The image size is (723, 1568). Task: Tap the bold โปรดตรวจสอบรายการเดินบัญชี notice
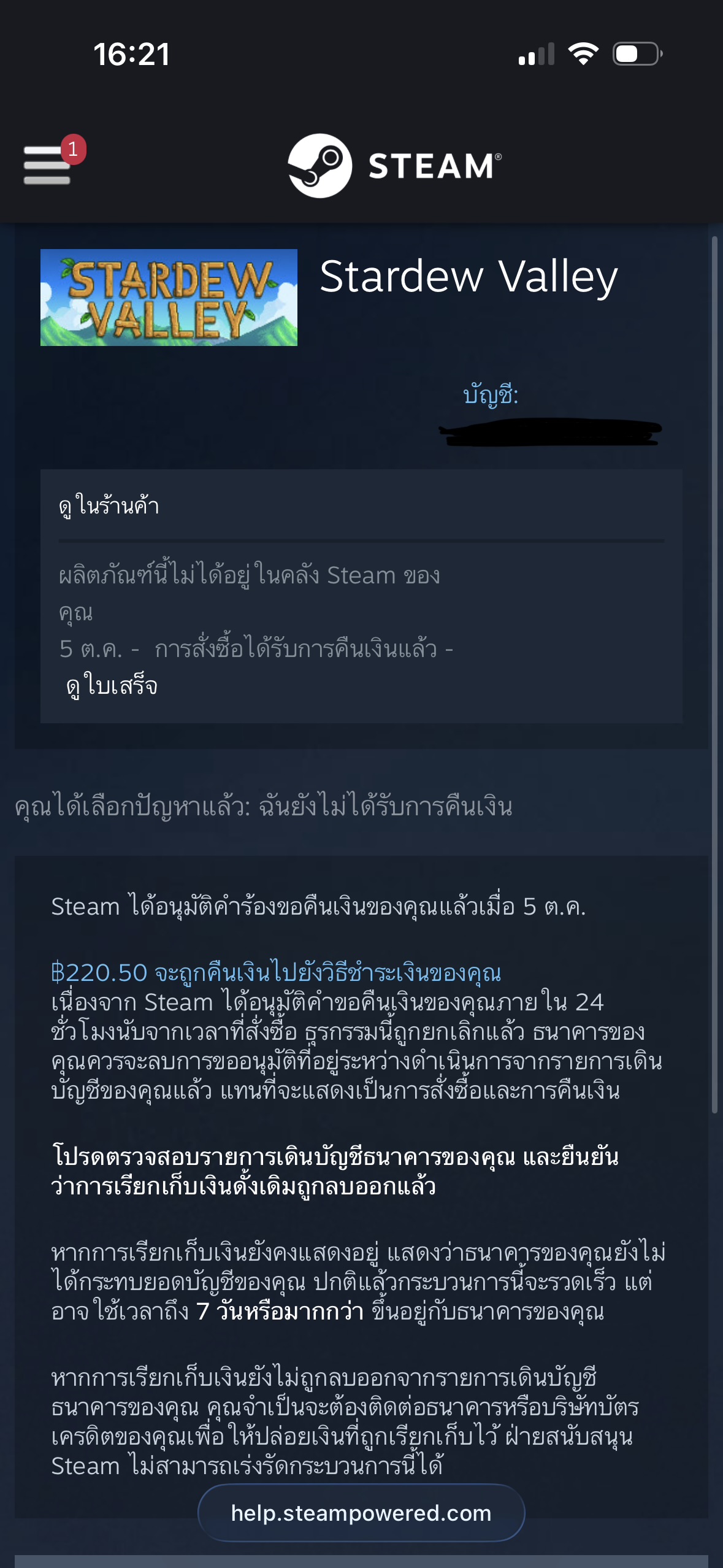point(335,1171)
